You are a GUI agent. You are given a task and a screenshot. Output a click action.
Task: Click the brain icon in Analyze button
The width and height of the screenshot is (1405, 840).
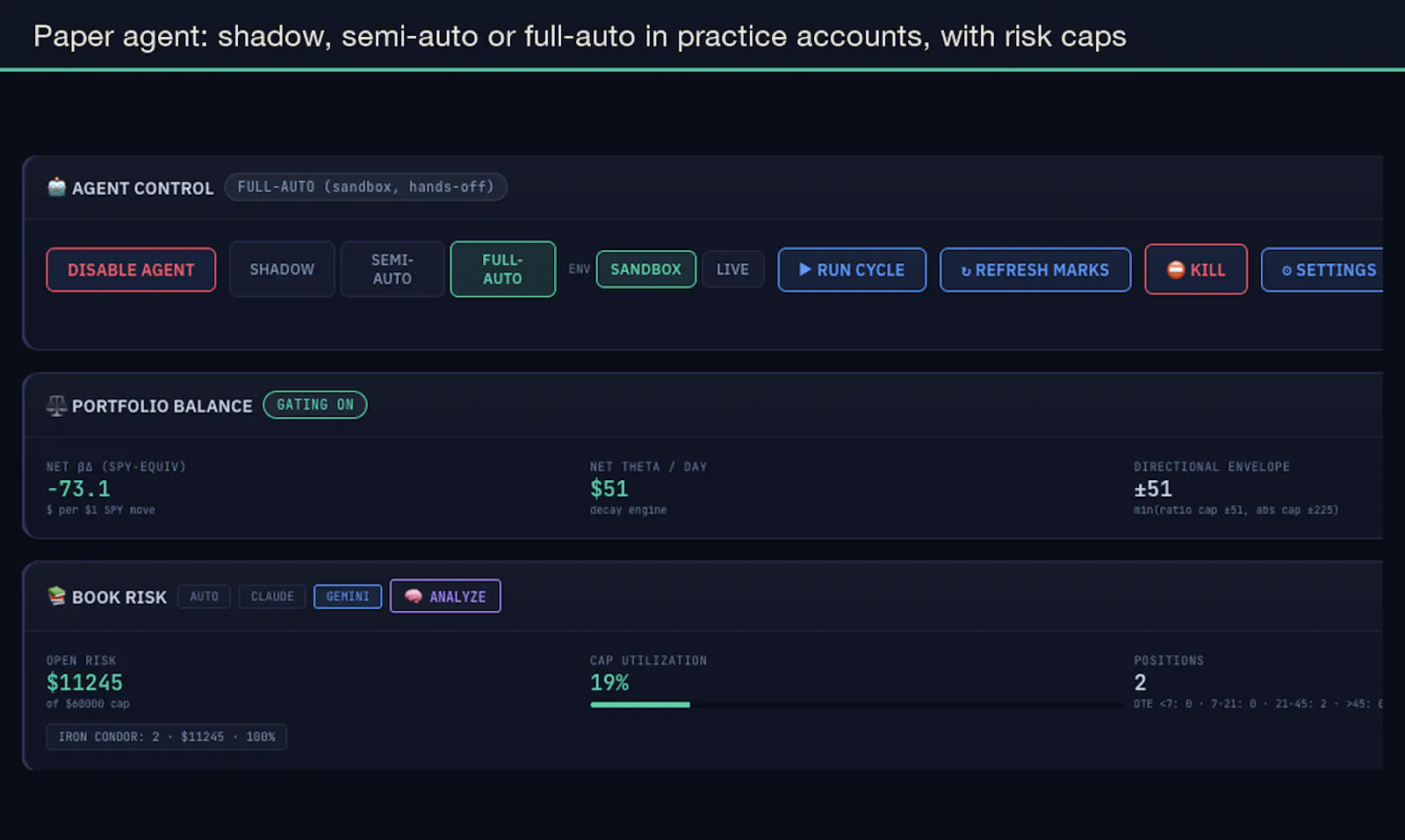click(x=414, y=596)
